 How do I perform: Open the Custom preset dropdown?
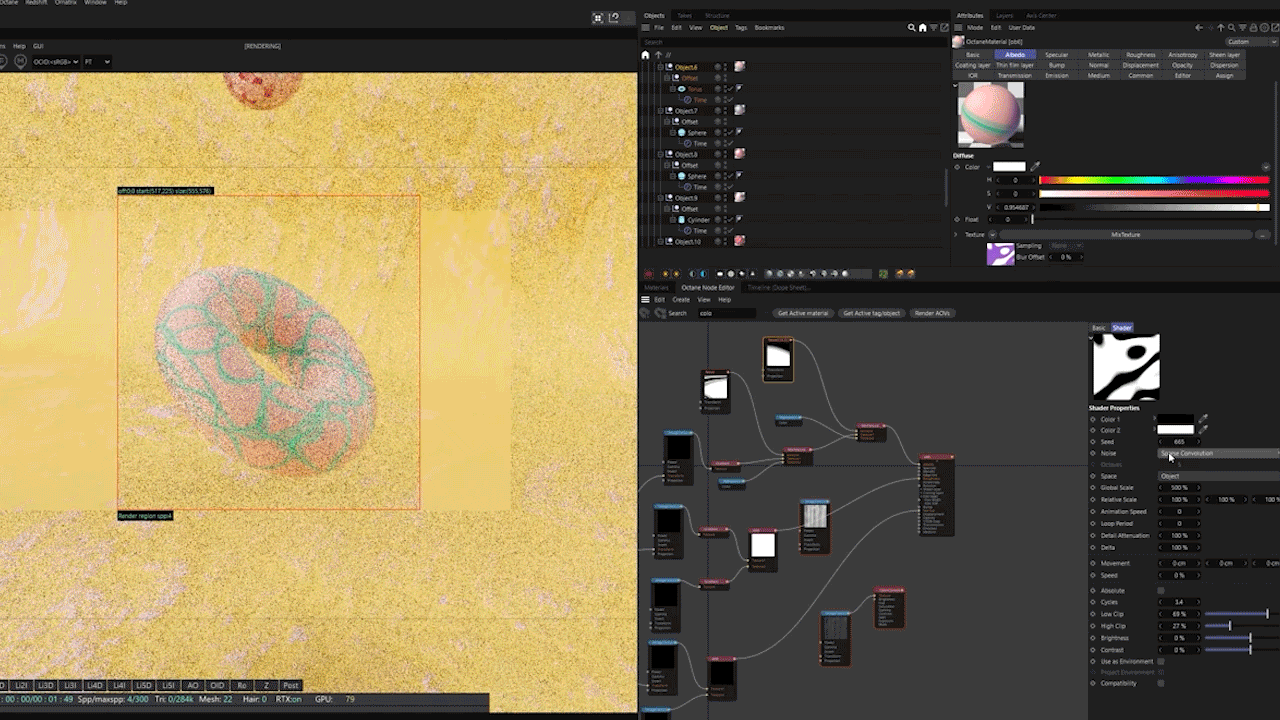pos(1250,42)
